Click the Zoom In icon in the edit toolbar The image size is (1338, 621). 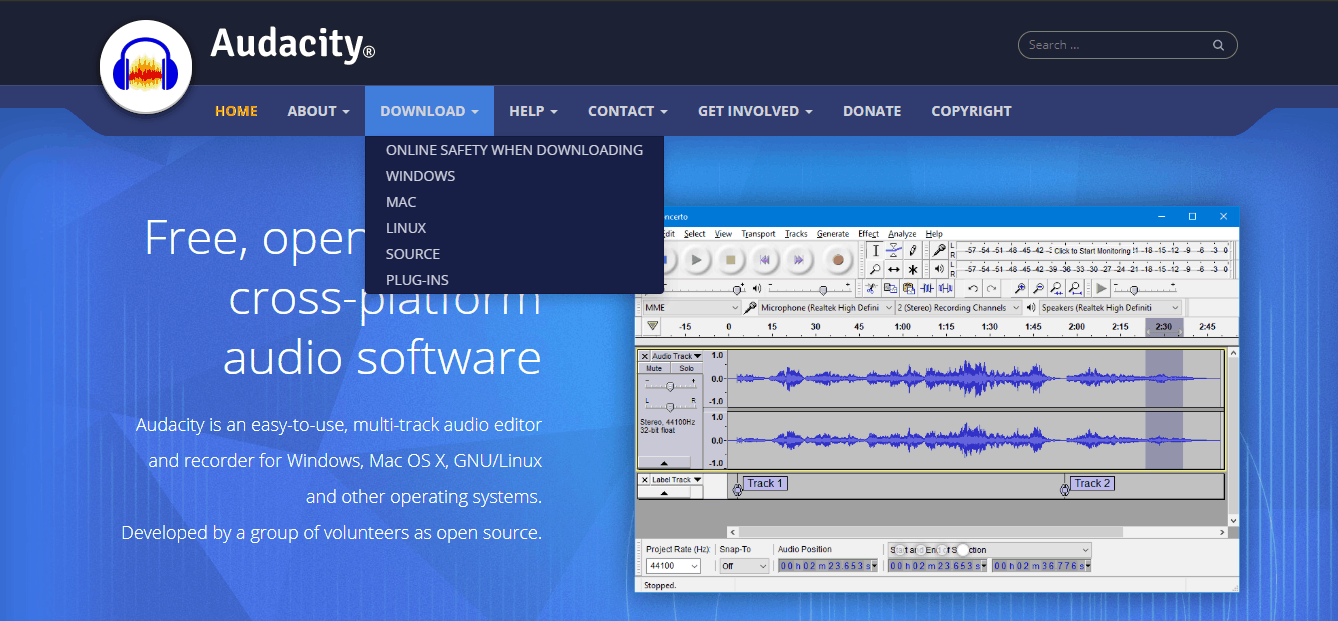point(1020,289)
